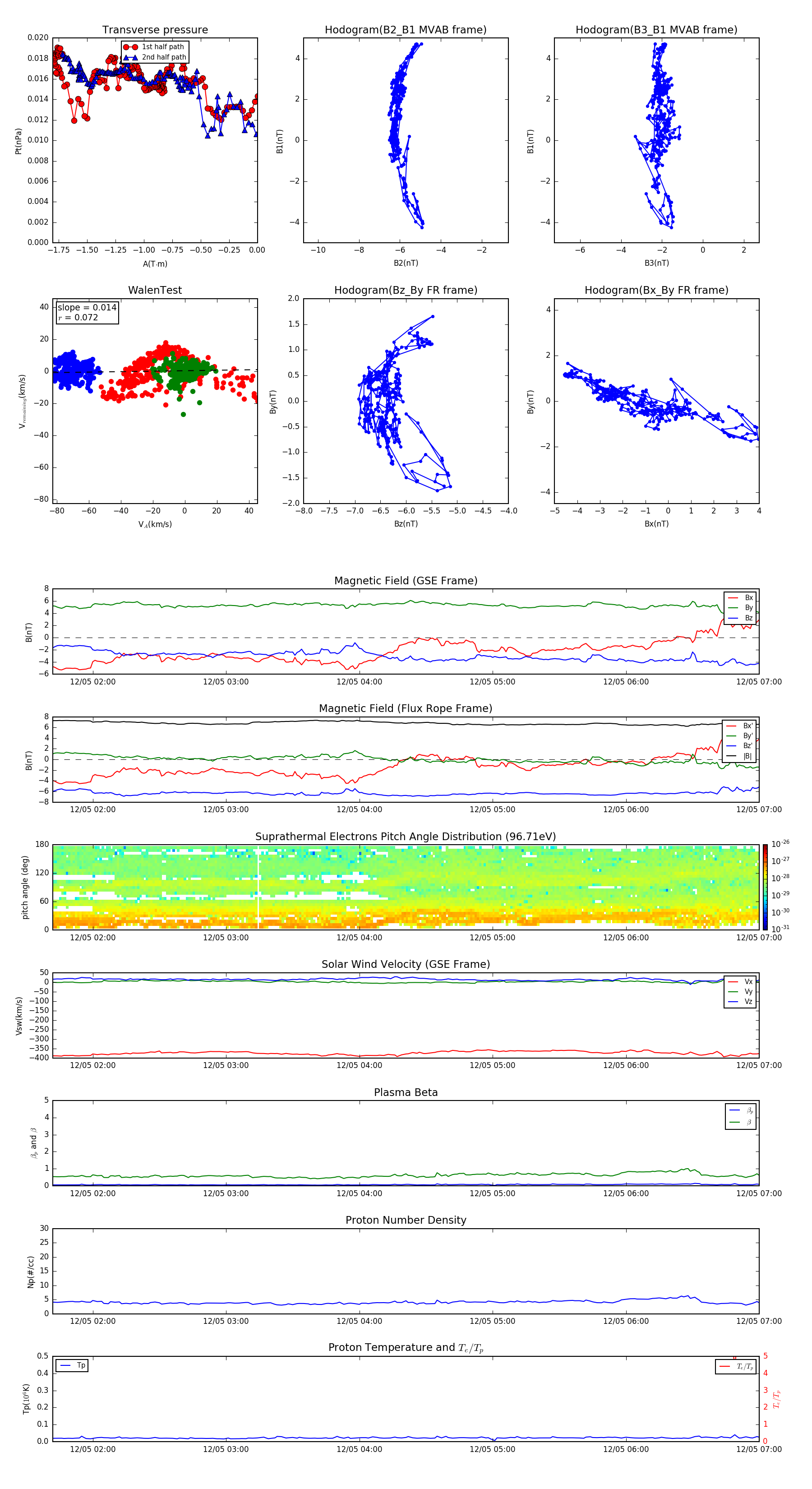Click the 'B3(nT)' x-axis label
The width and height of the screenshot is (812, 1489).
coord(656,263)
